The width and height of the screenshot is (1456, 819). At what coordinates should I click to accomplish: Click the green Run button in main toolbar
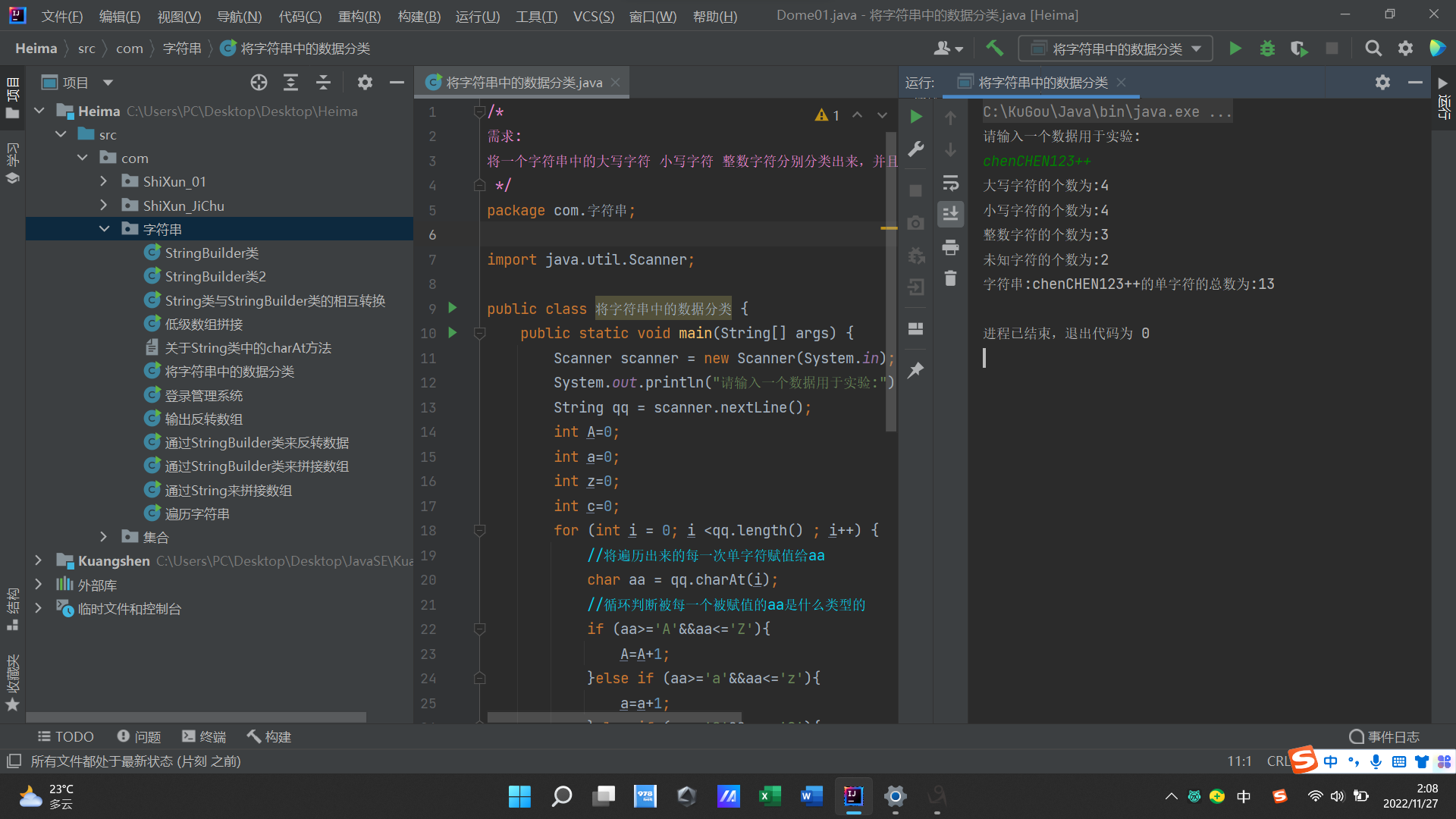coord(1235,49)
